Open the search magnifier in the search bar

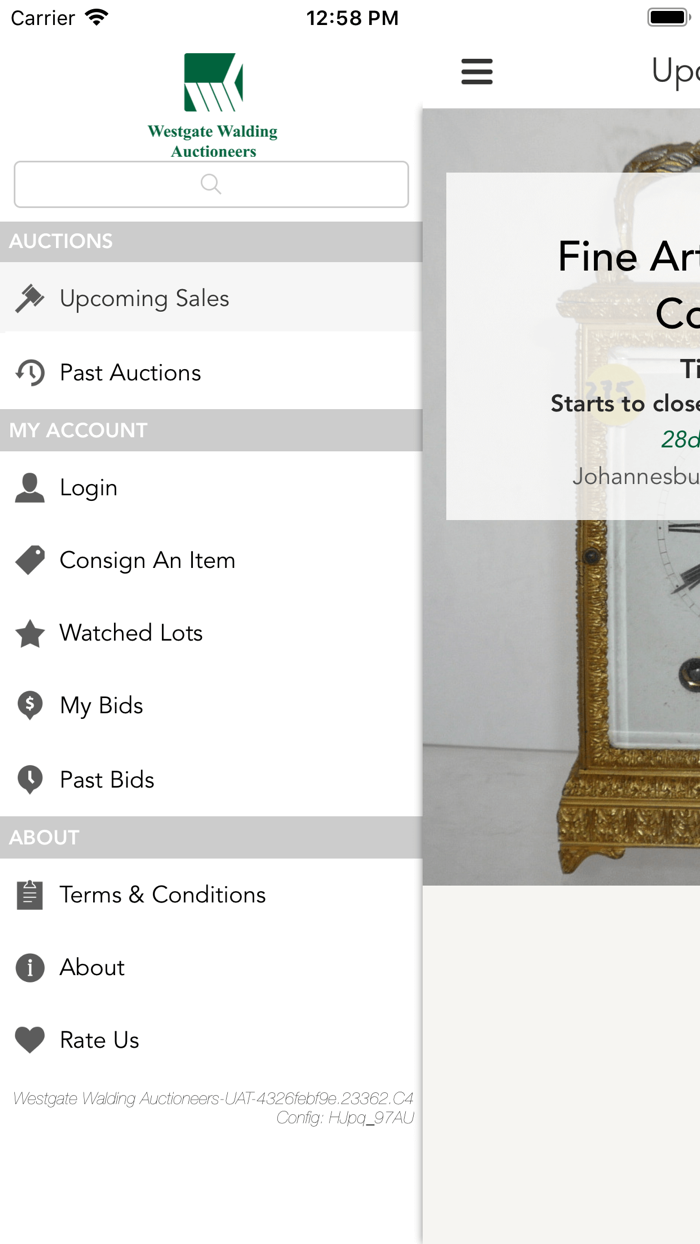point(210,184)
